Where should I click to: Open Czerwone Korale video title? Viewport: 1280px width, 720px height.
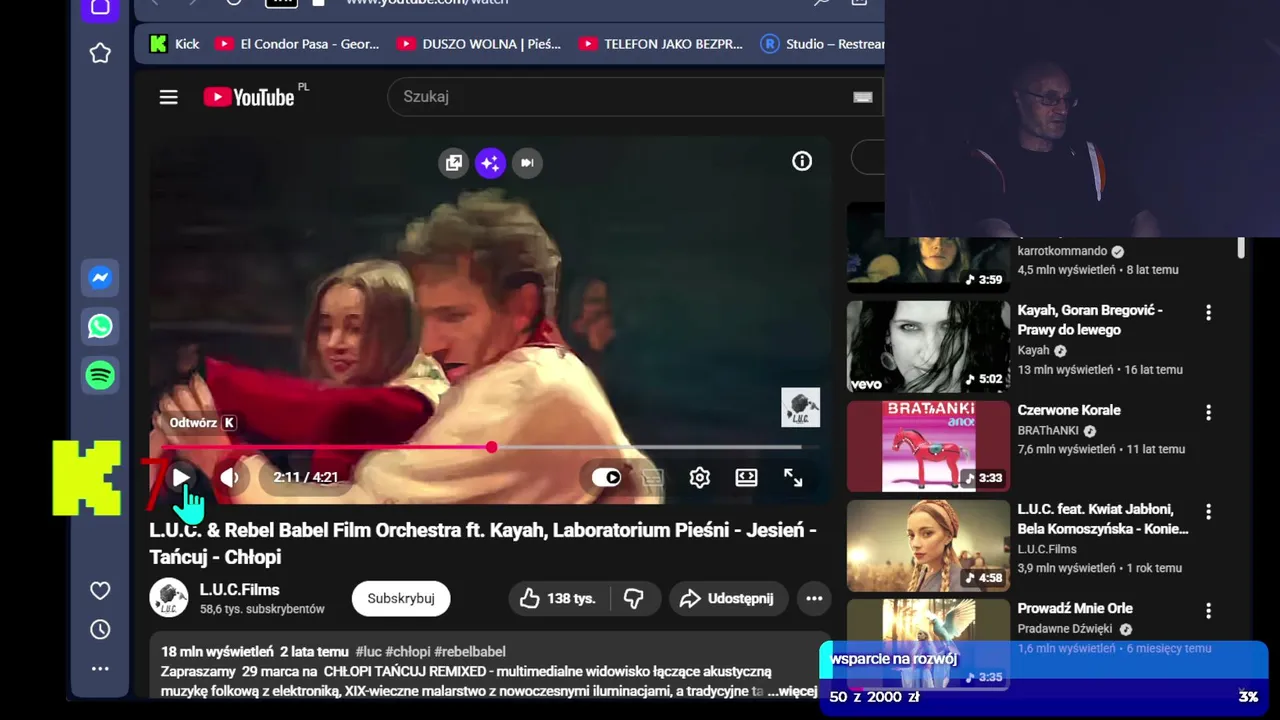click(x=1069, y=410)
